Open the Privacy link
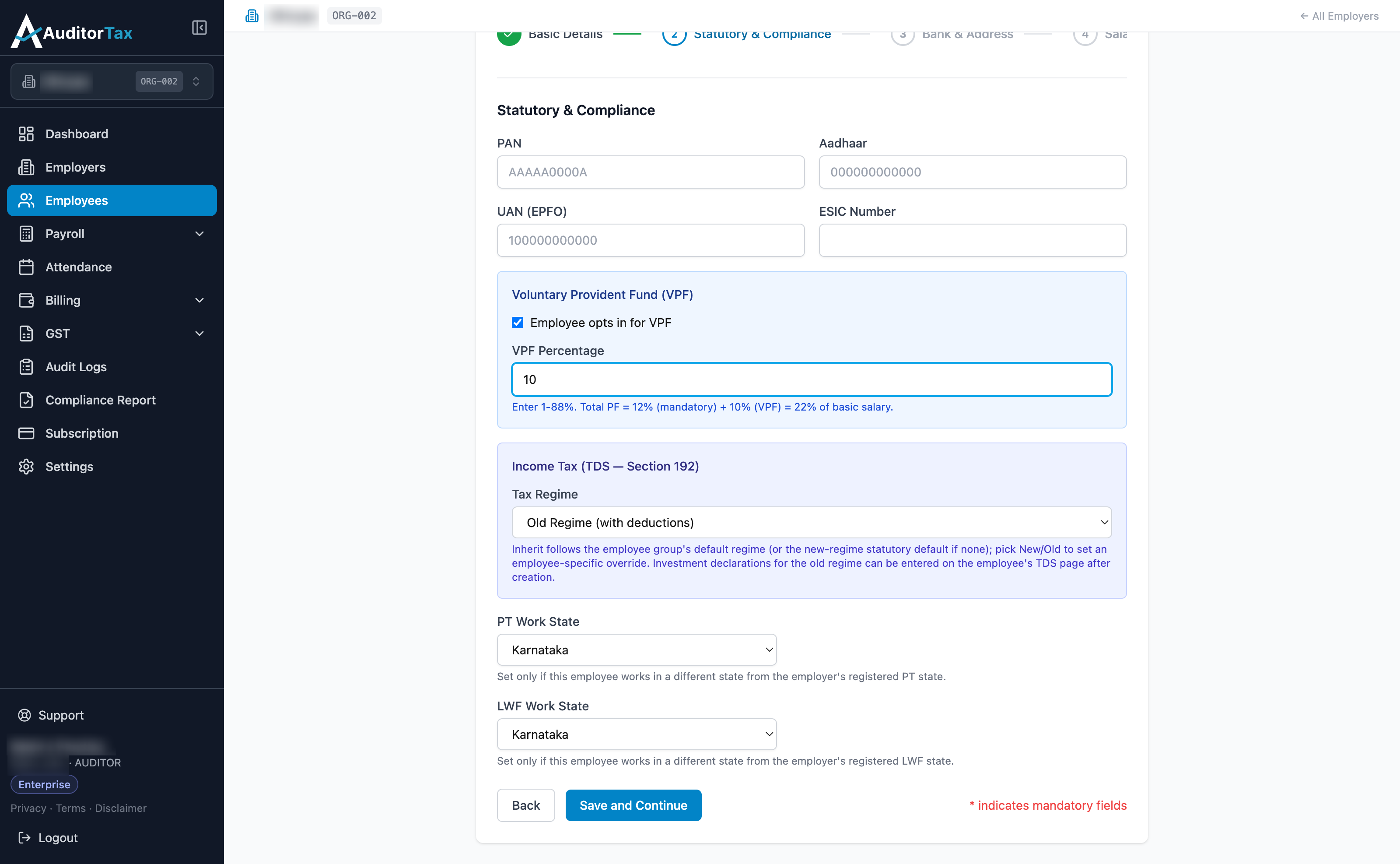The image size is (1400, 864). (28, 808)
